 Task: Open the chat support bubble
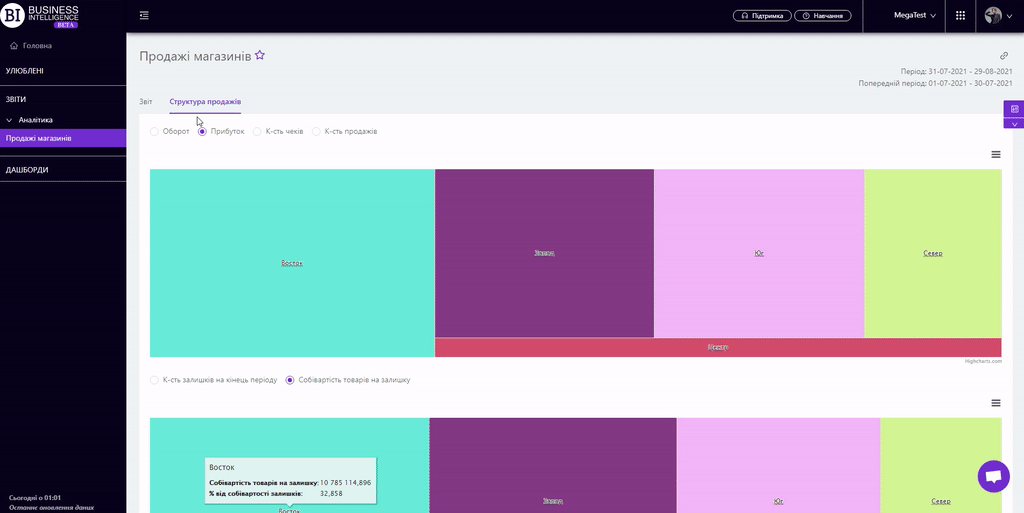[993, 477]
